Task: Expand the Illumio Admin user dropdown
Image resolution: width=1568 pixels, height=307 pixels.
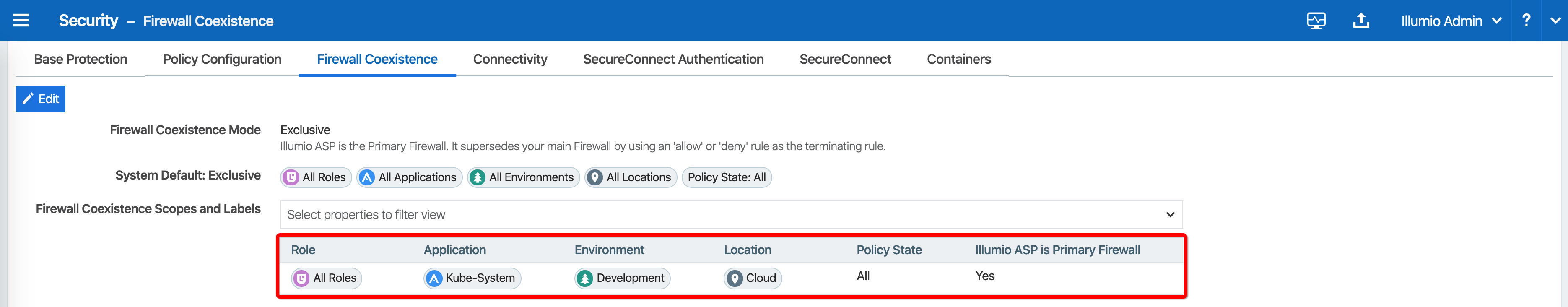Action: pyautogui.click(x=1451, y=21)
